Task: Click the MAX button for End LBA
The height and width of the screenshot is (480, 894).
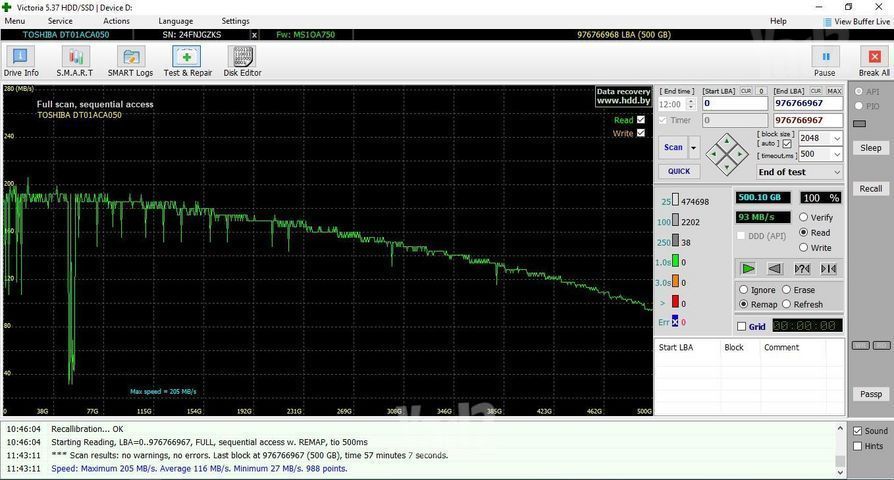Action: point(834,91)
